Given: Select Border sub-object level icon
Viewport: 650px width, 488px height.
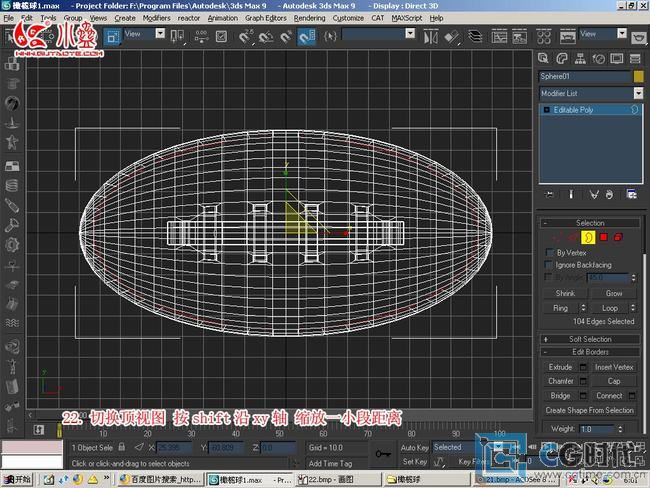Looking at the screenshot, I should [588, 237].
